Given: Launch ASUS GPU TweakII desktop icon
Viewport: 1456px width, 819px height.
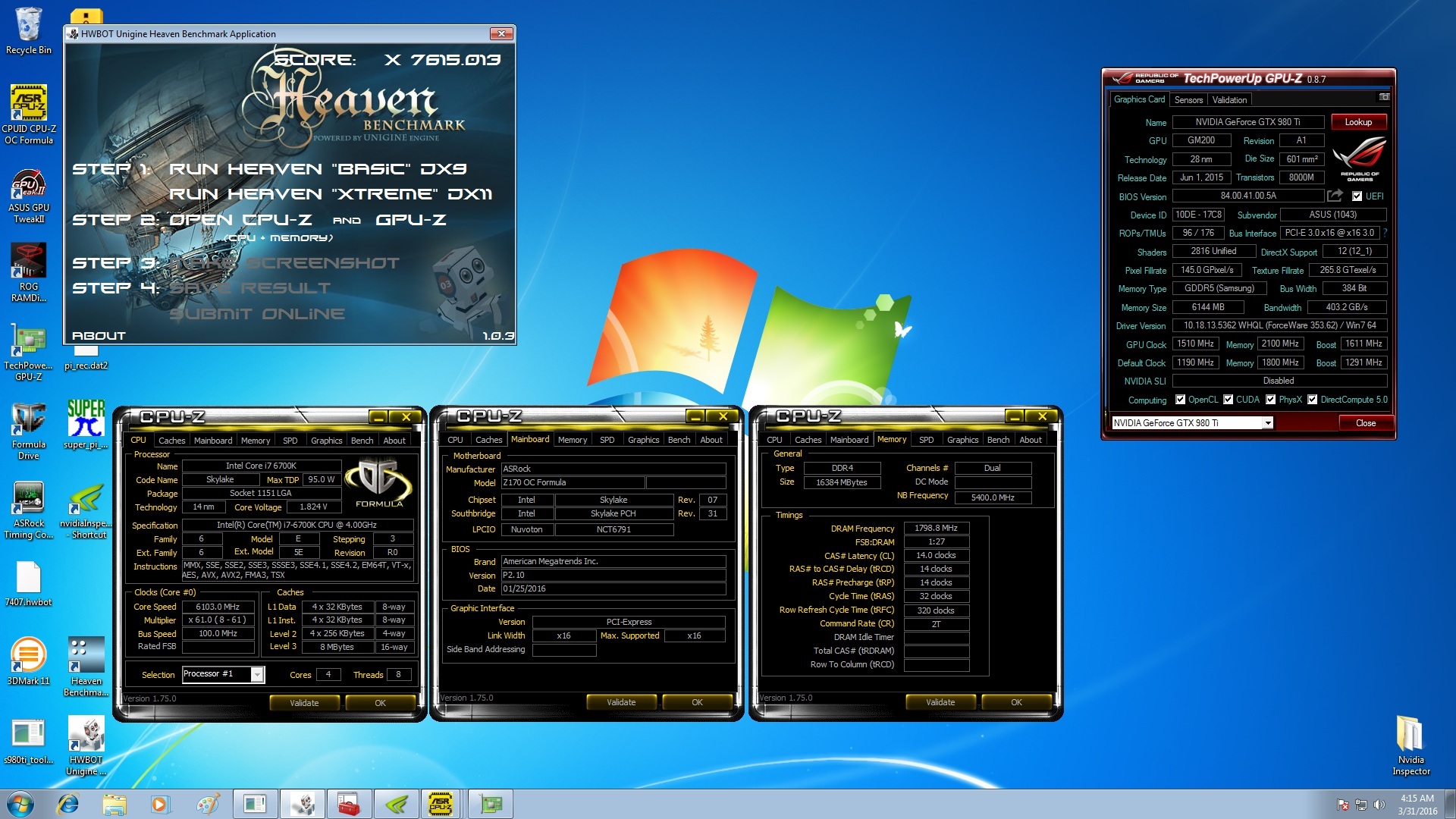Looking at the screenshot, I should [x=28, y=194].
